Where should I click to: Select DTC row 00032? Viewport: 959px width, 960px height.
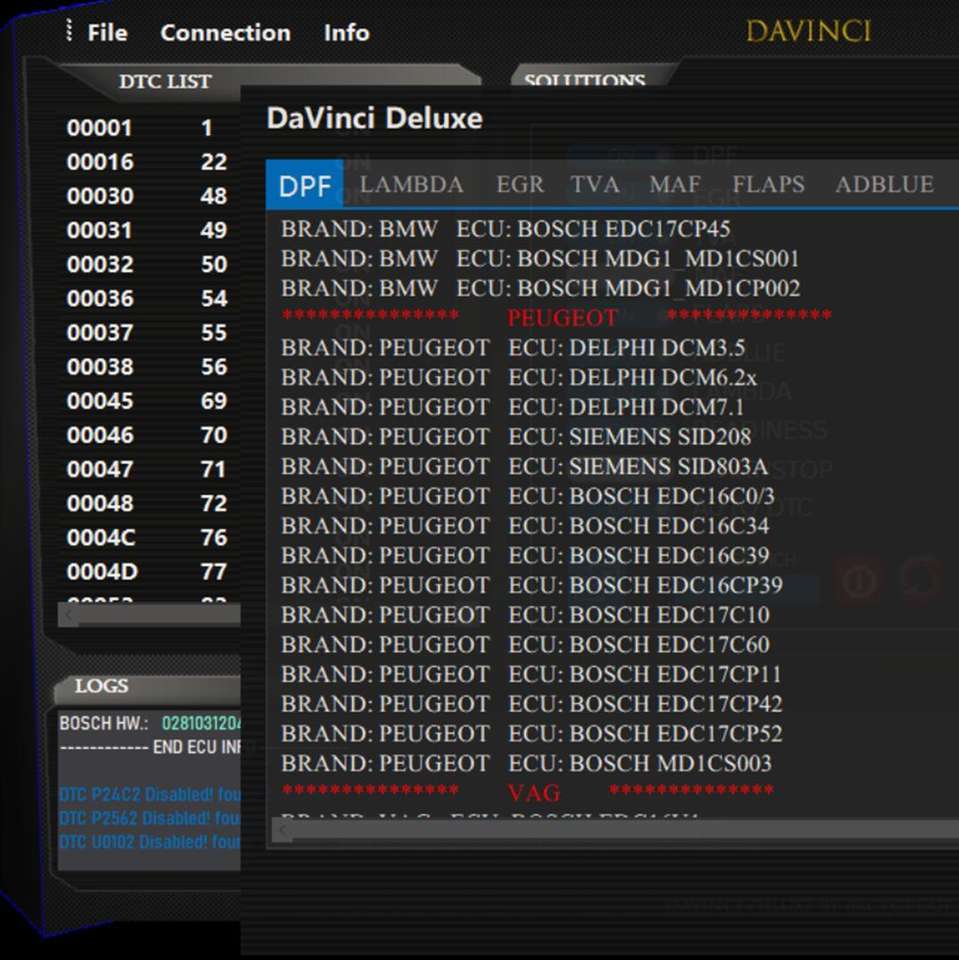[147, 264]
